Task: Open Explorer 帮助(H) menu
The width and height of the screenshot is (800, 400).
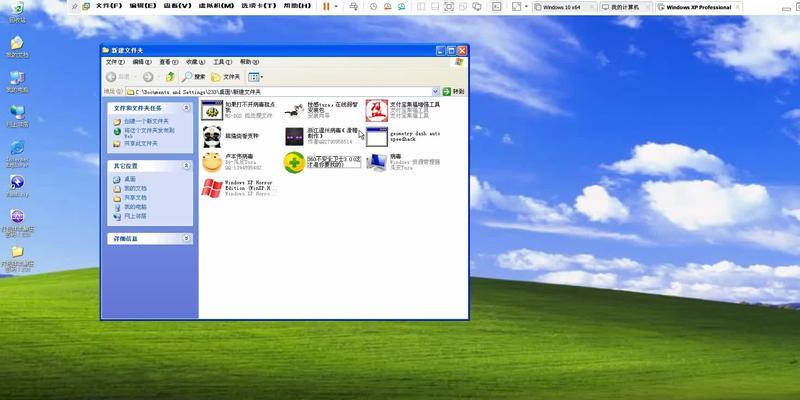Action: click(x=248, y=62)
